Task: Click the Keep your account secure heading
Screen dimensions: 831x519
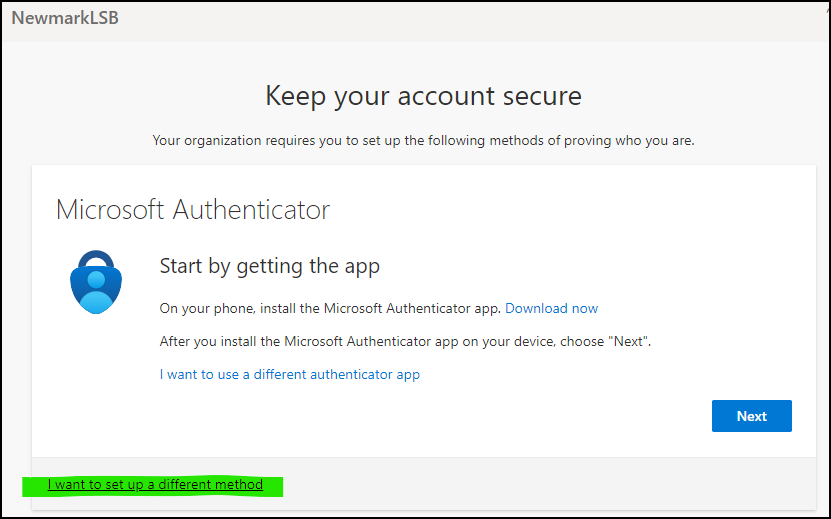Action: (x=423, y=96)
